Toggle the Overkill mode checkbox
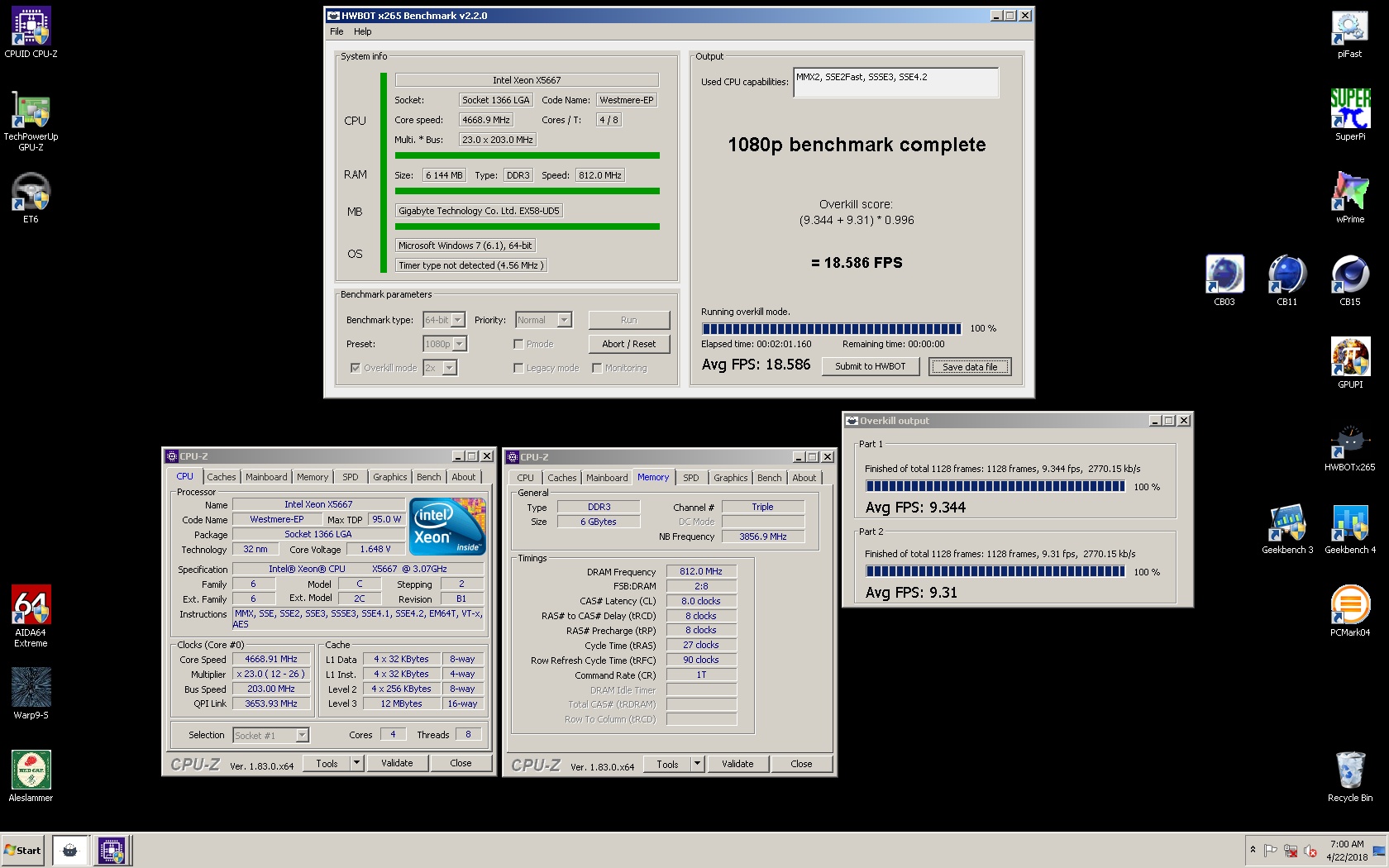The width and height of the screenshot is (1389, 868). [x=356, y=368]
